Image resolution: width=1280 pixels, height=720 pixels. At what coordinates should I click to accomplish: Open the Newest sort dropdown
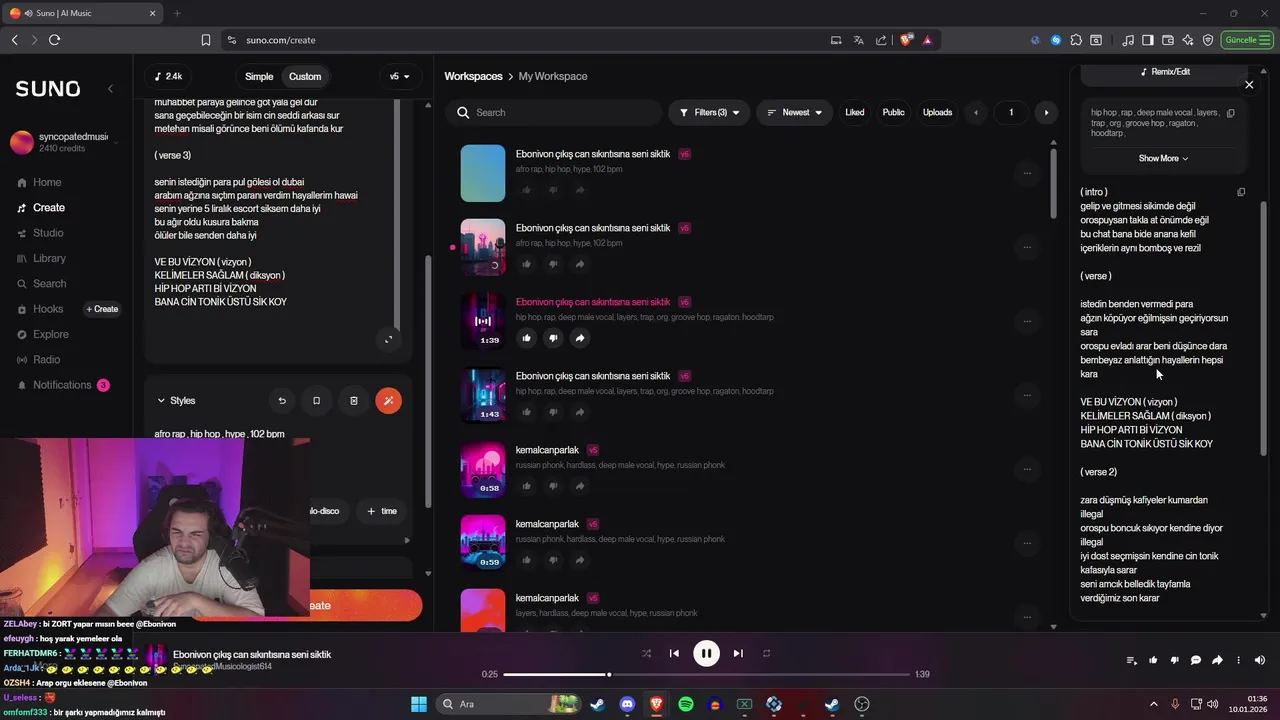pos(794,112)
